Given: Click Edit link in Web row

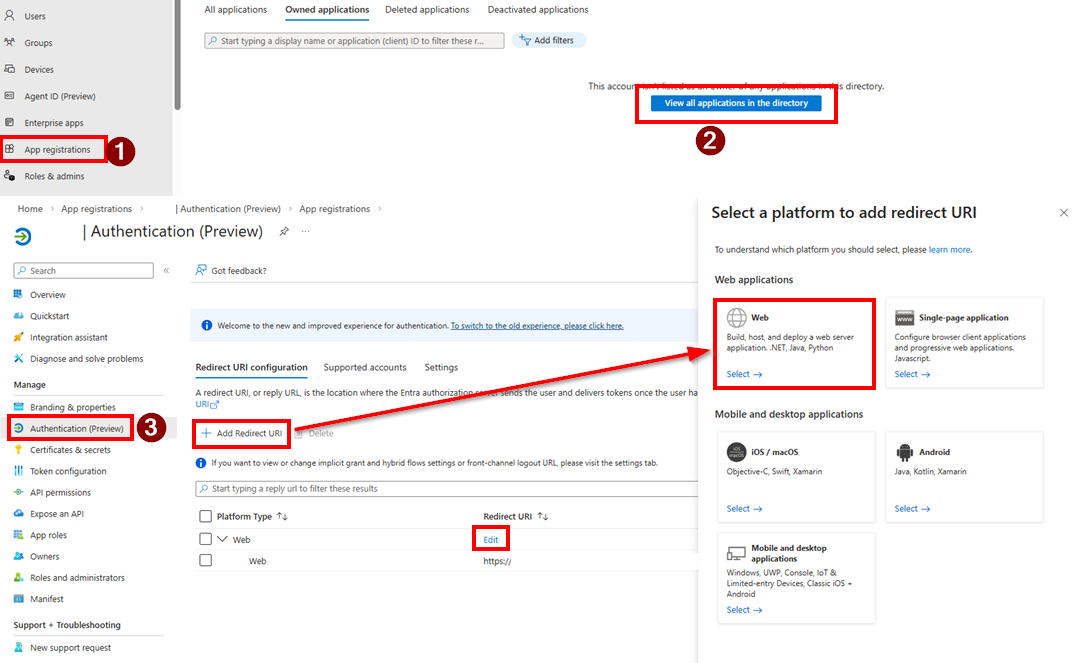Looking at the screenshot, I should click(490, 540).
